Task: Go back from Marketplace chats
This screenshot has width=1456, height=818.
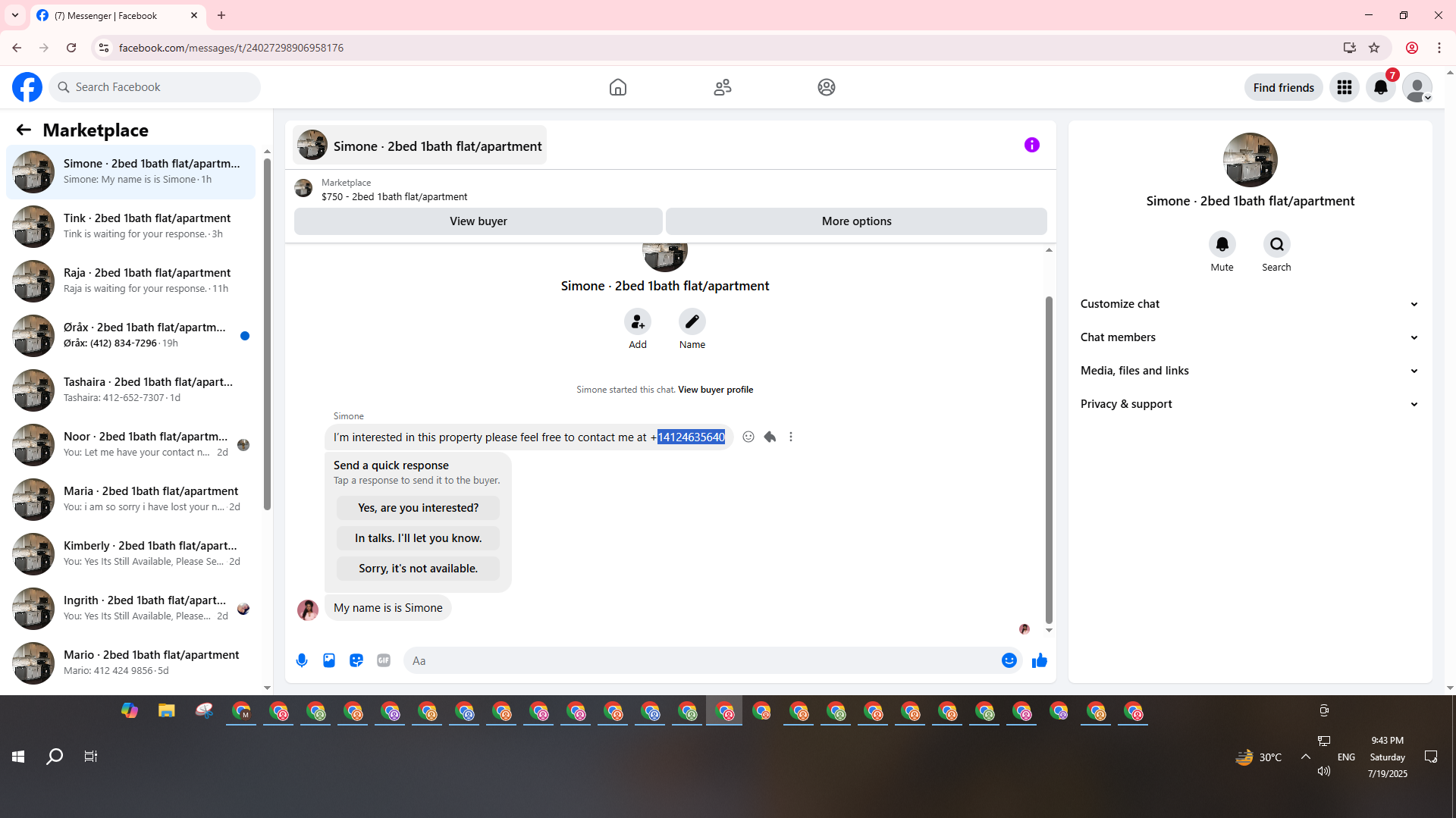Action: click(24, 130)
